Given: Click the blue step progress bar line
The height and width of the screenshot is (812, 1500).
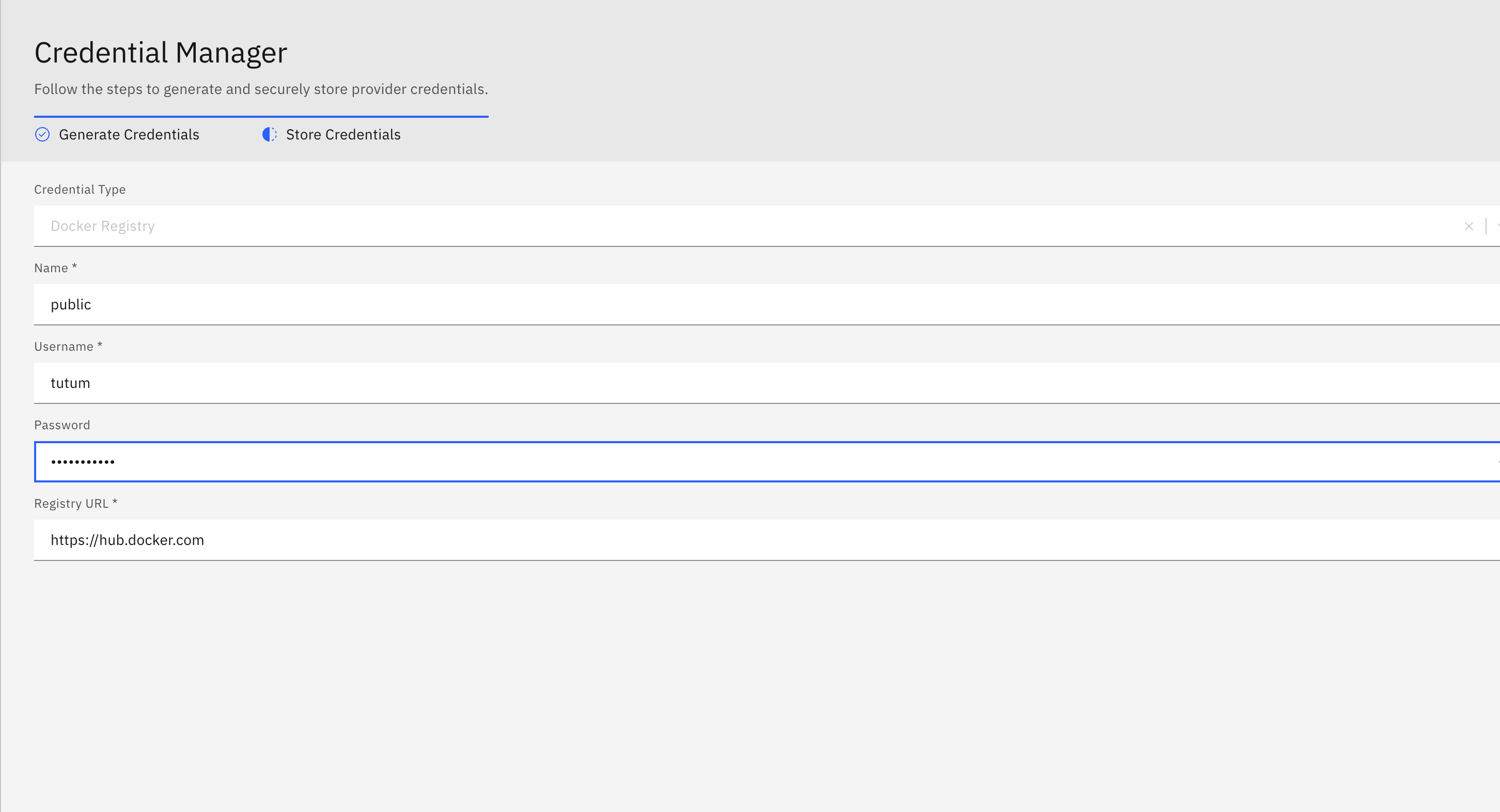Looking at the screenshot, I should click(x=261, y=117).
